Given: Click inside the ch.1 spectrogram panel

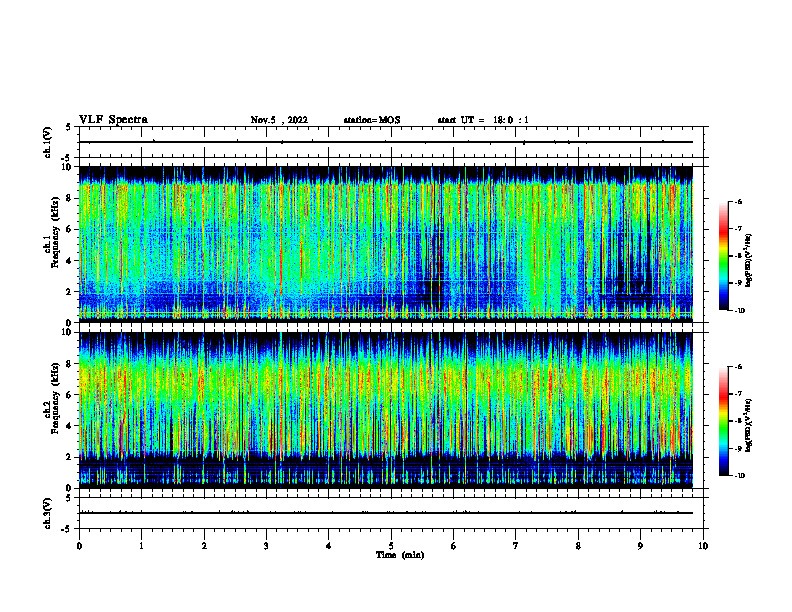Looking at the screenshot, I should 385,244.
